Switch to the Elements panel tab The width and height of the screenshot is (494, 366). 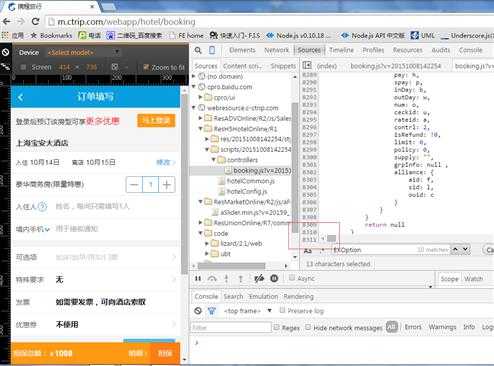click(242, 50)
